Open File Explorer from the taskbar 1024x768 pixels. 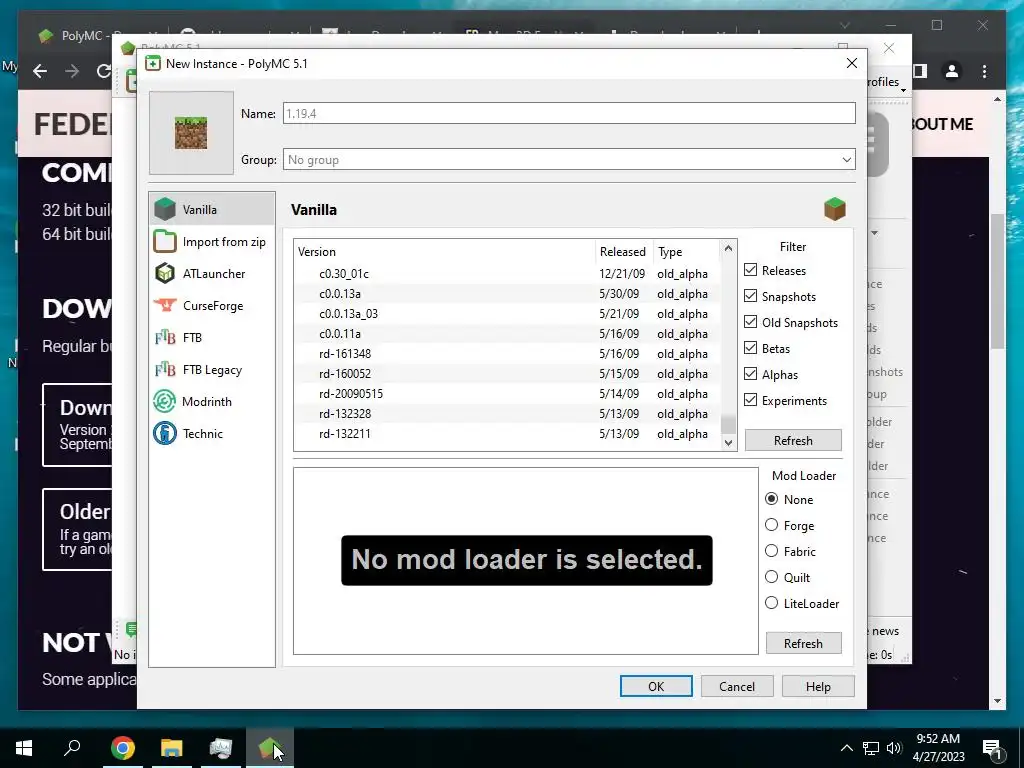pyautogui.click(x=172, y=748)
